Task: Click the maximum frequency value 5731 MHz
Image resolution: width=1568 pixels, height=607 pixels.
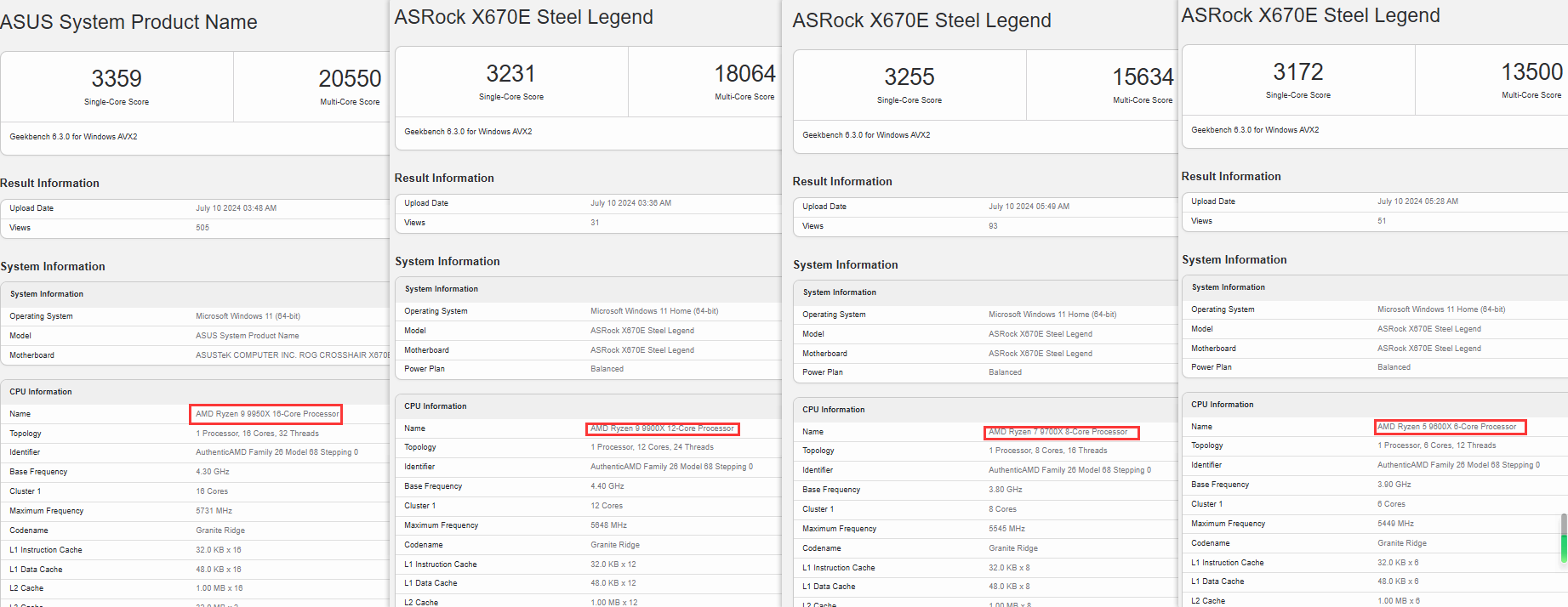Action: [x=214, y=511]
